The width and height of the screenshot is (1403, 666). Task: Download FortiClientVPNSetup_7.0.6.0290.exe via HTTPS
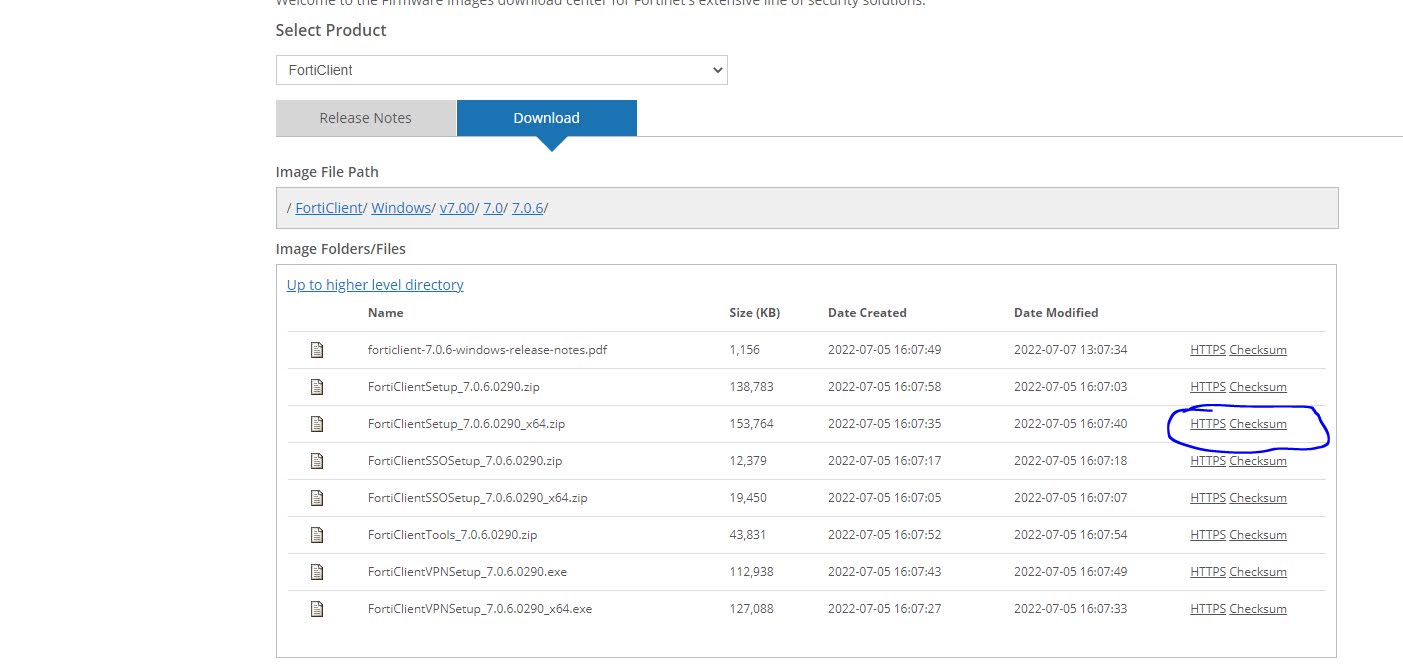point(1208,572)
